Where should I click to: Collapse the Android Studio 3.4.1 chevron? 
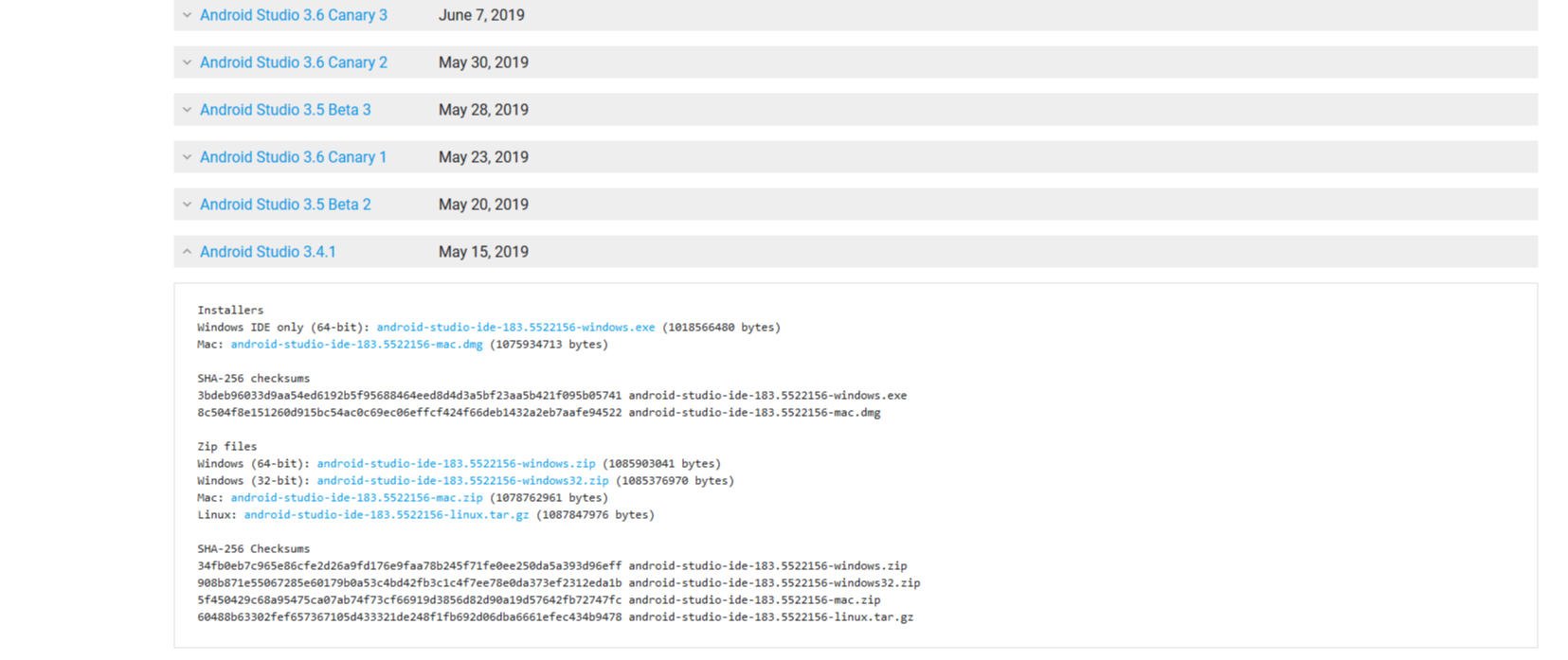point(187,252)
